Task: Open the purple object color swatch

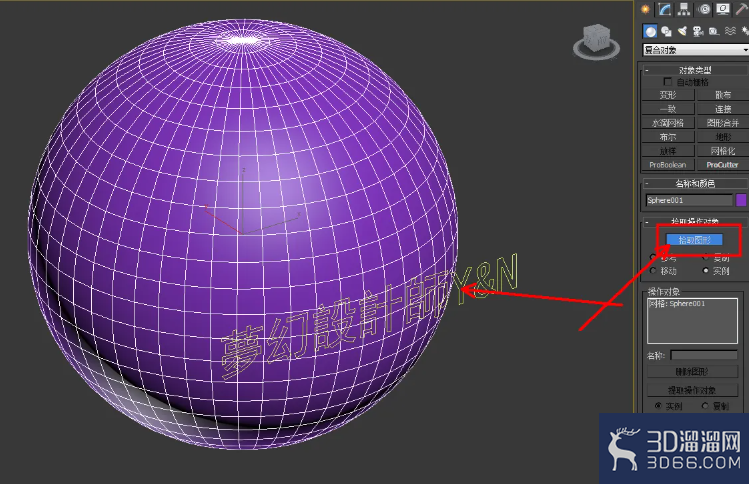Action: pos(741,200)
